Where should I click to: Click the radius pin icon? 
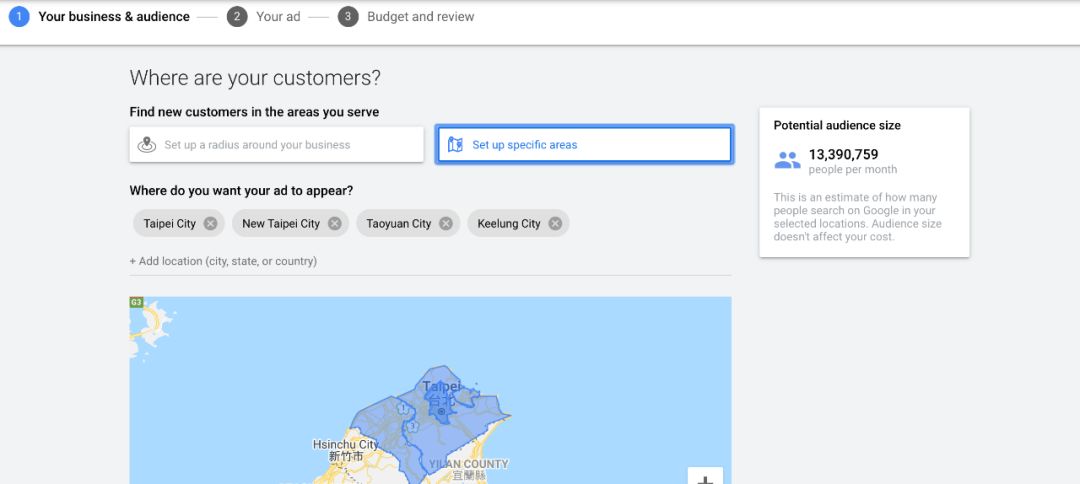pyautogui.click(x=147, y=145)
